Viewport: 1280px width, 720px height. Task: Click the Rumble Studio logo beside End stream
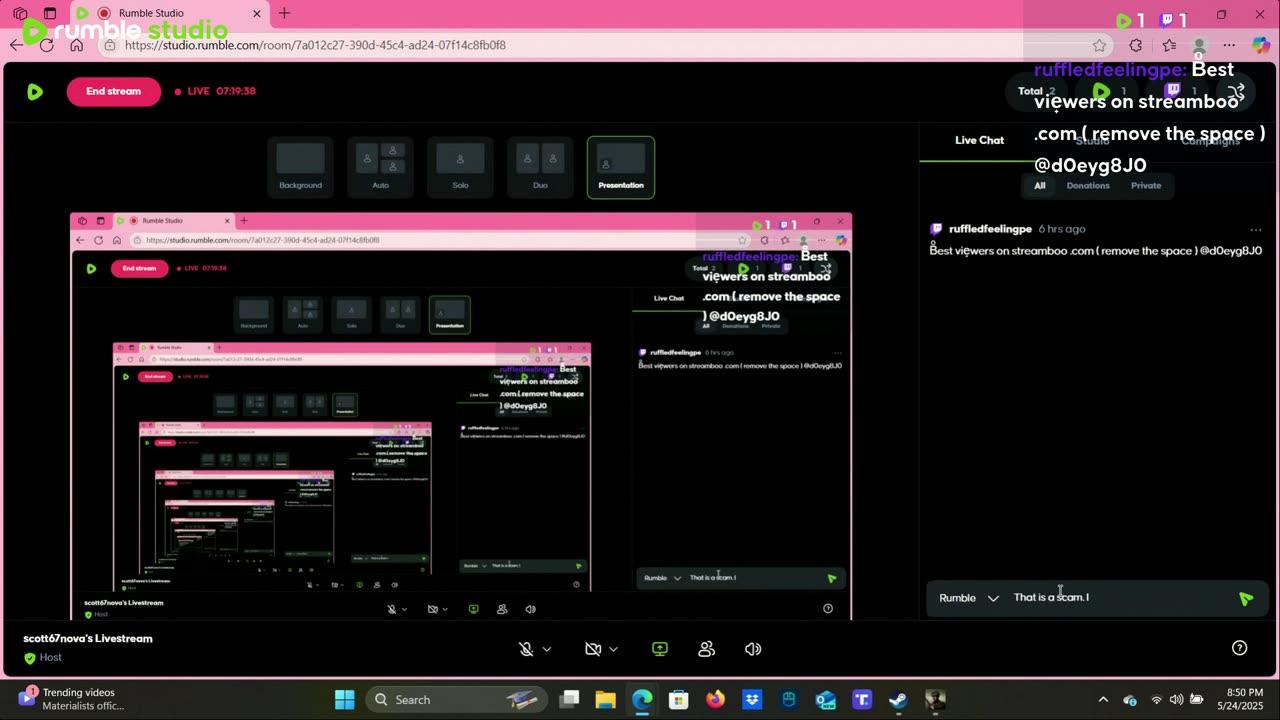click(35, 91)
